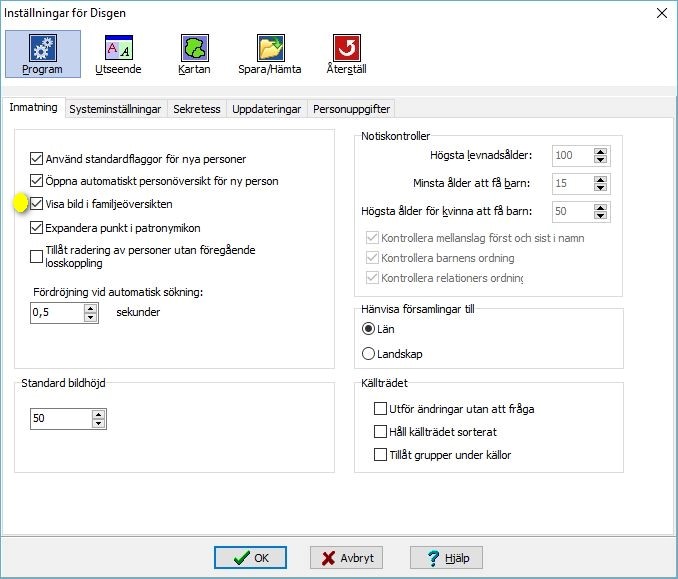
Task: Open help with the Hjälp button
Action: pos(446,557)
